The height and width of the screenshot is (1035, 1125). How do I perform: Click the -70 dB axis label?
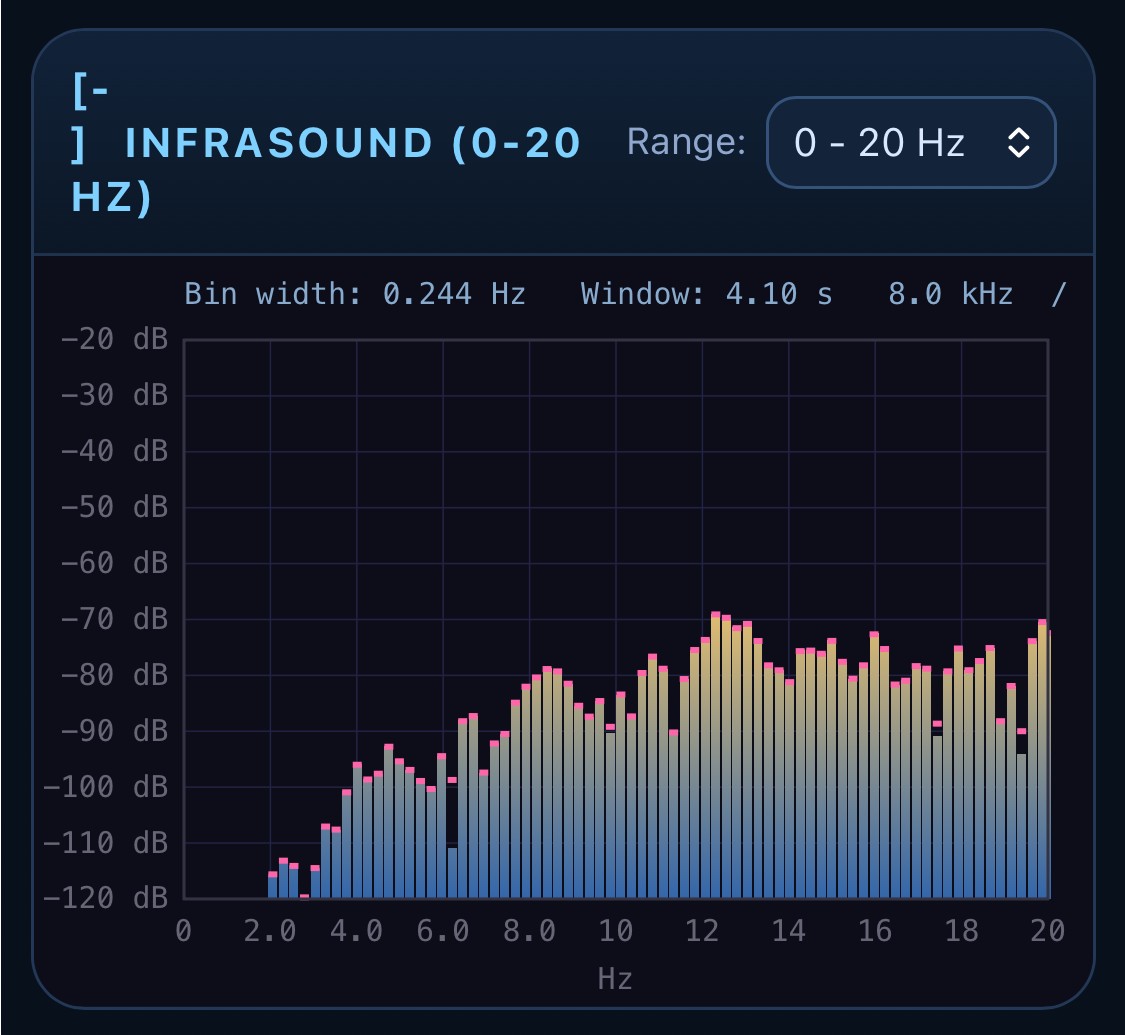[x=114, y=618]
